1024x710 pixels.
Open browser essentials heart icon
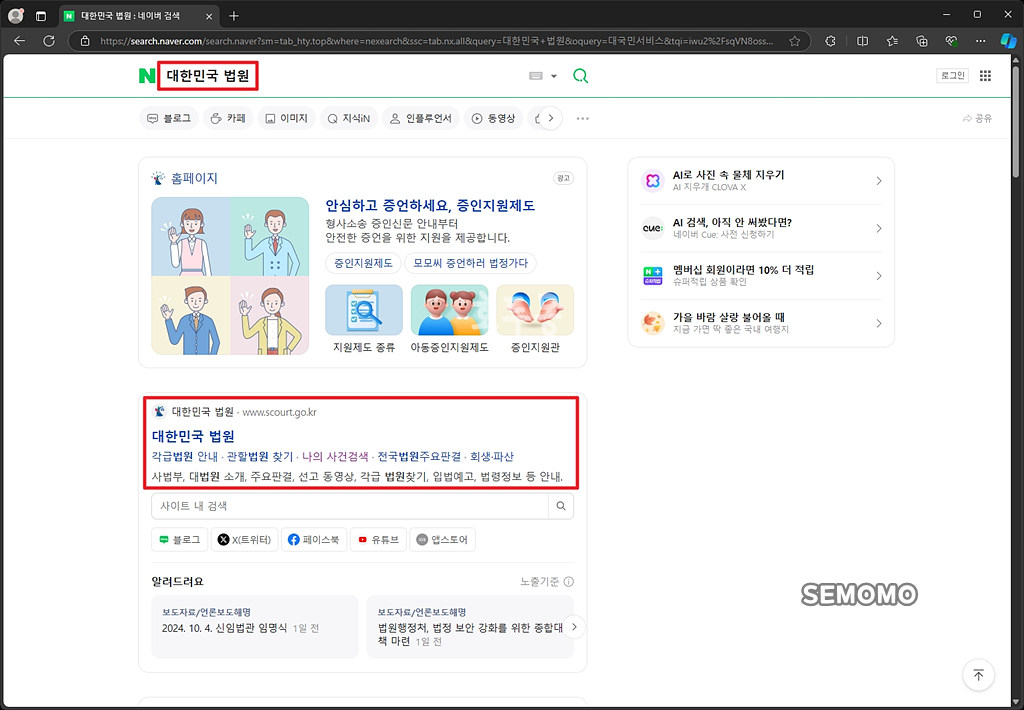coord(951,41)
